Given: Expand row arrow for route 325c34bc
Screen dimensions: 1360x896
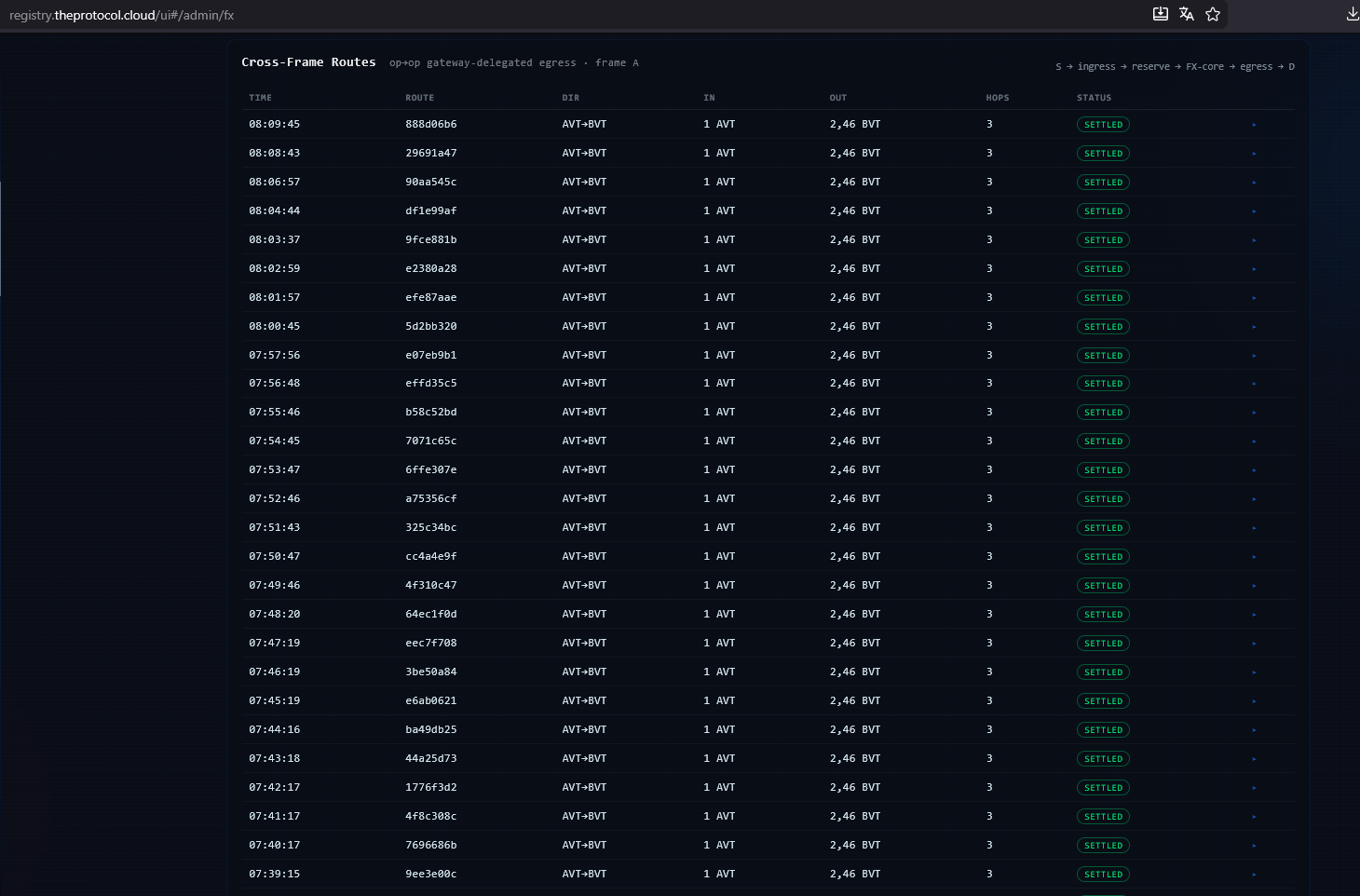Looking at the screenshot, I should click(x=1254, y=528).
